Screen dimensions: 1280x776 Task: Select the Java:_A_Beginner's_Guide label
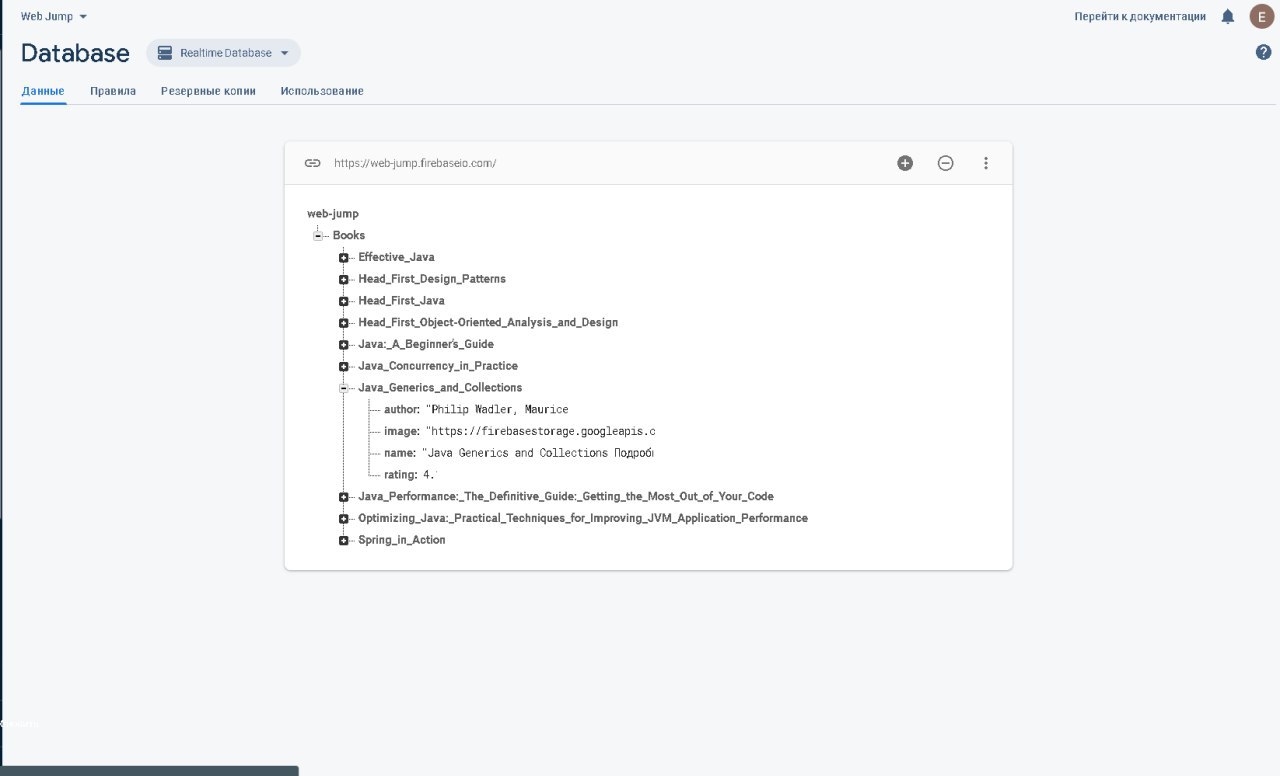point(426,344)
